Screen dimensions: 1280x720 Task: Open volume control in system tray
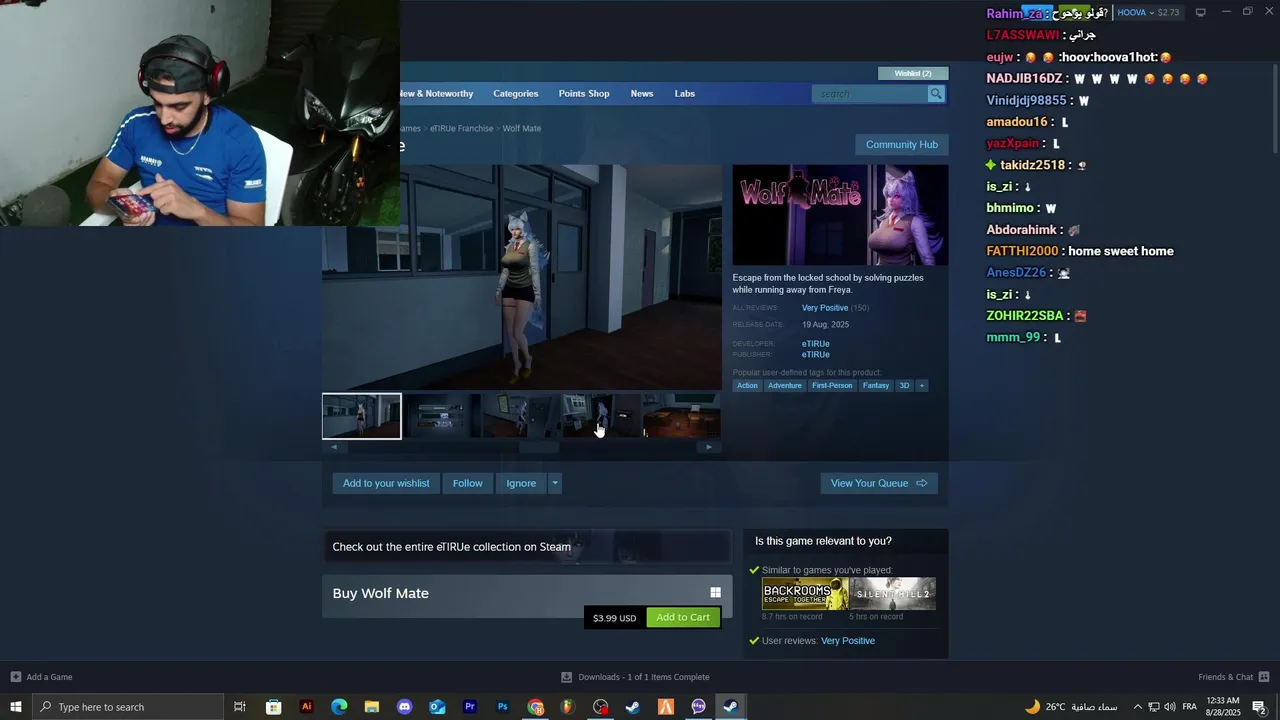[x=1169, y=707]
